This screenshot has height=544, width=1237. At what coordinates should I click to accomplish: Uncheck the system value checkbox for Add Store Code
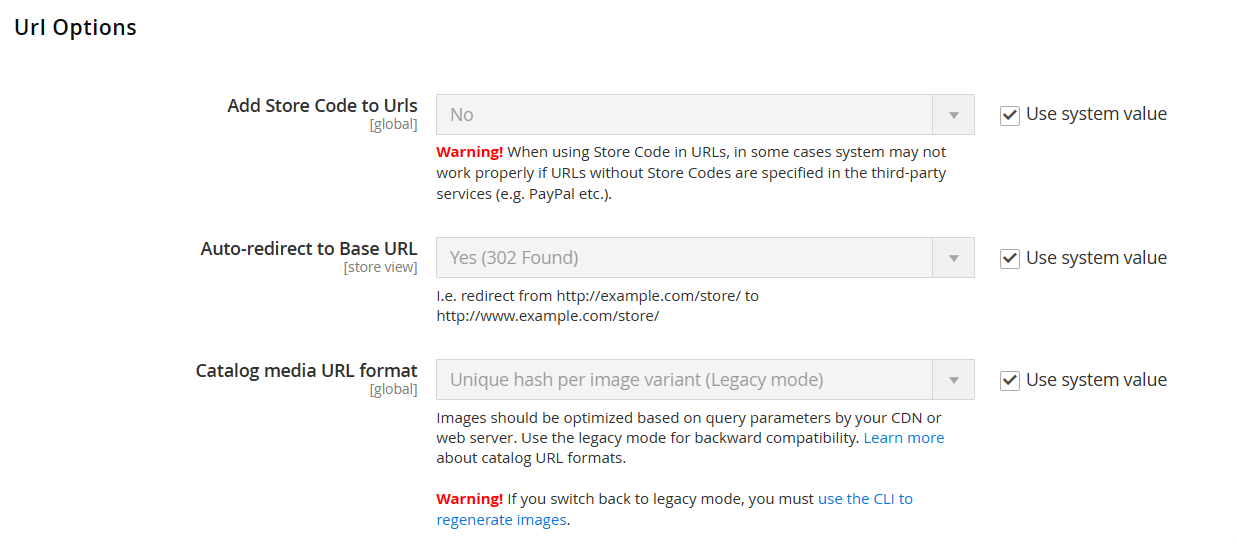point(1010,115)
